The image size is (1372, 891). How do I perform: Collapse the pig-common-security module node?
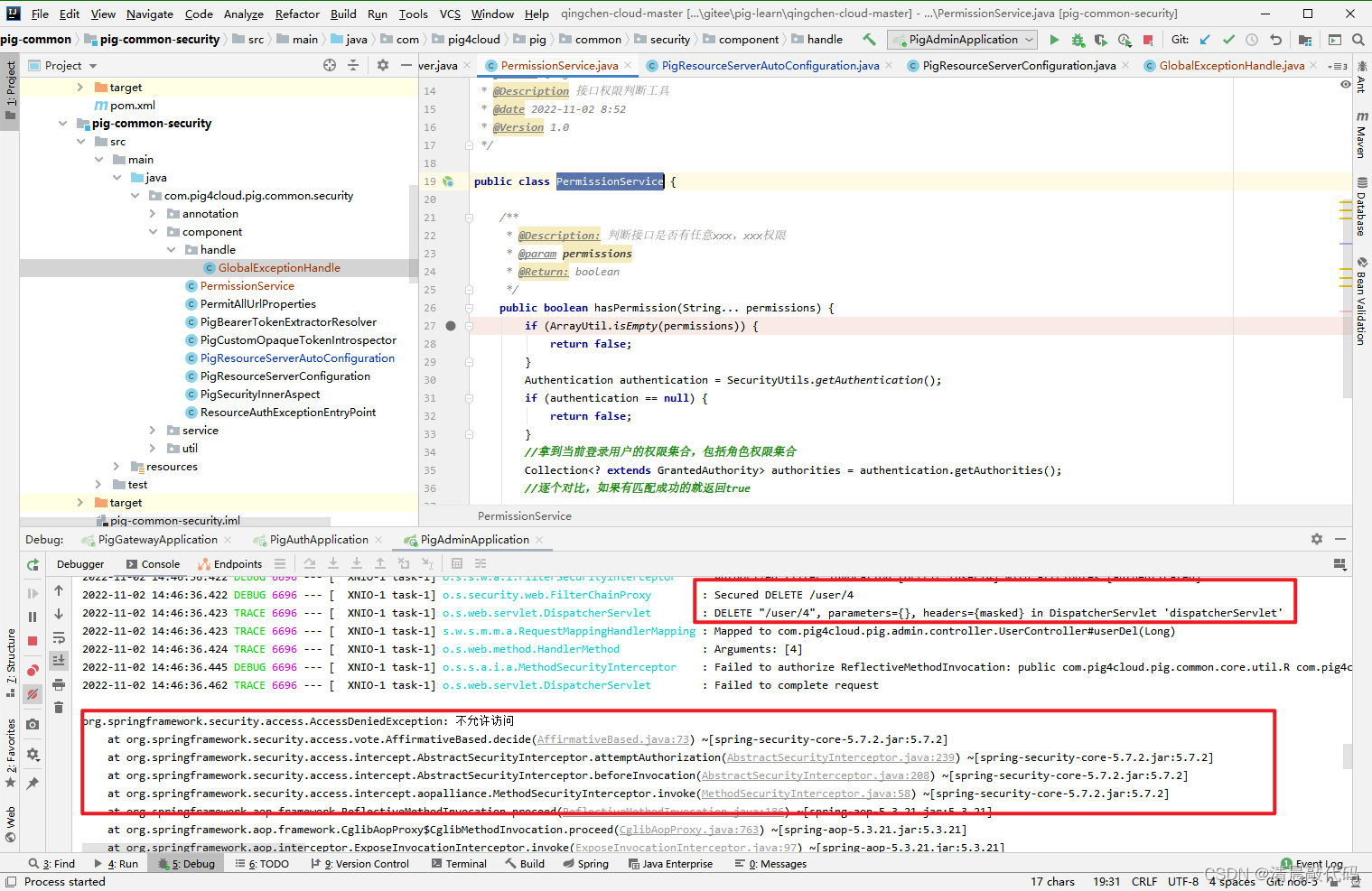point(62,124)
